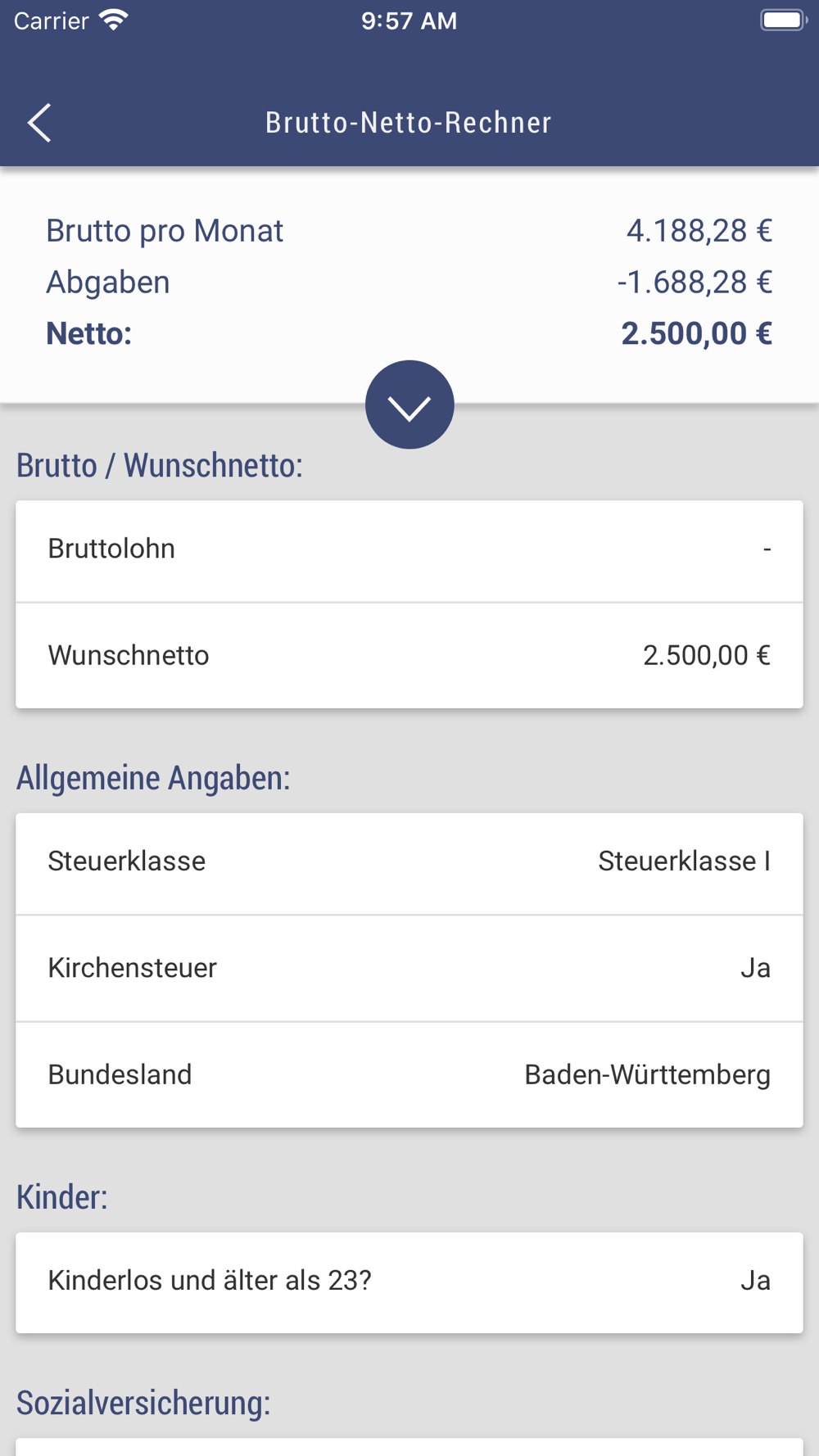
Task: Tap the Abgaben deduction amount
Action: (695, 282)
